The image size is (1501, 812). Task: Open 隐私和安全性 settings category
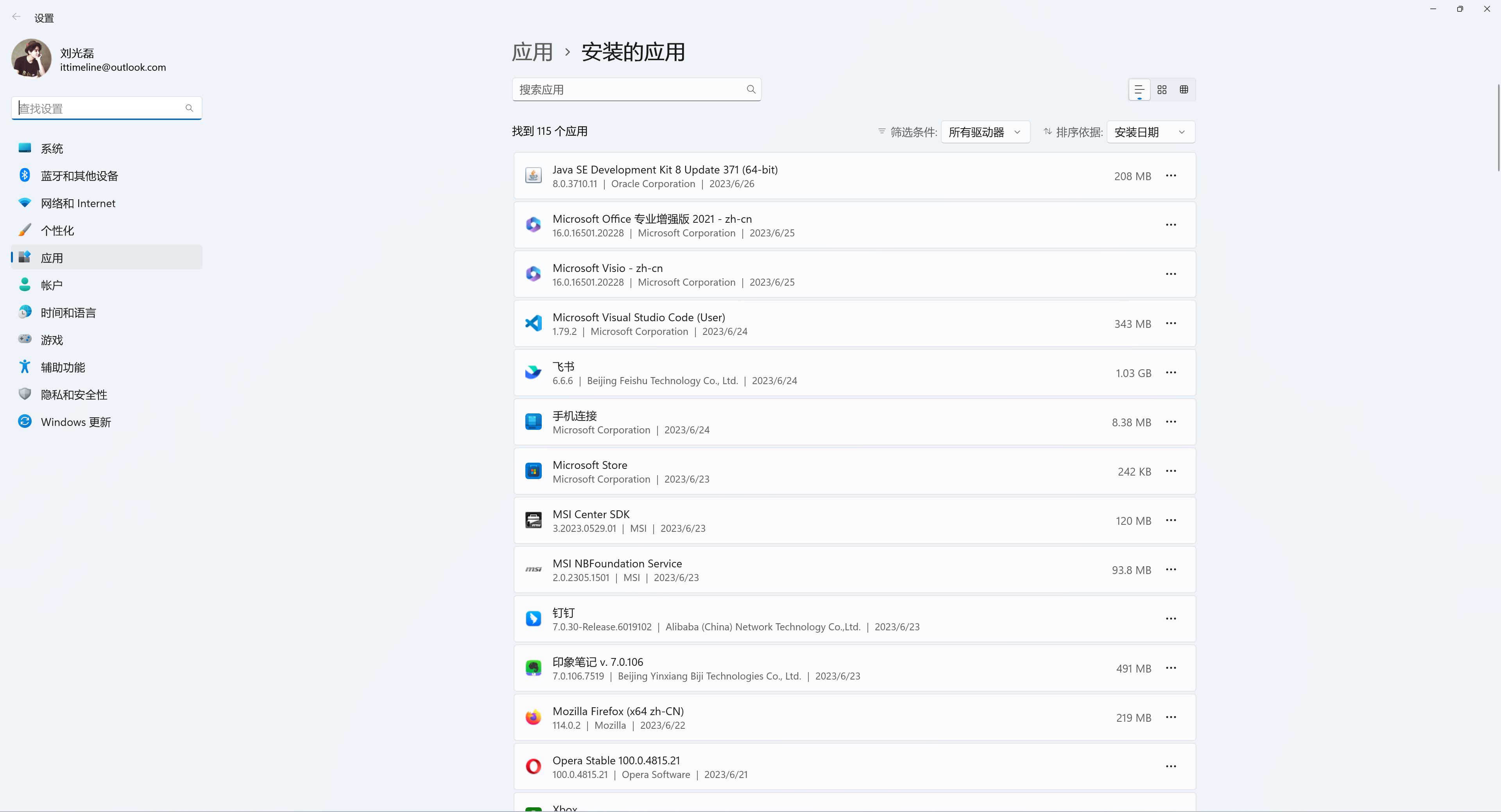click(107, 394)
